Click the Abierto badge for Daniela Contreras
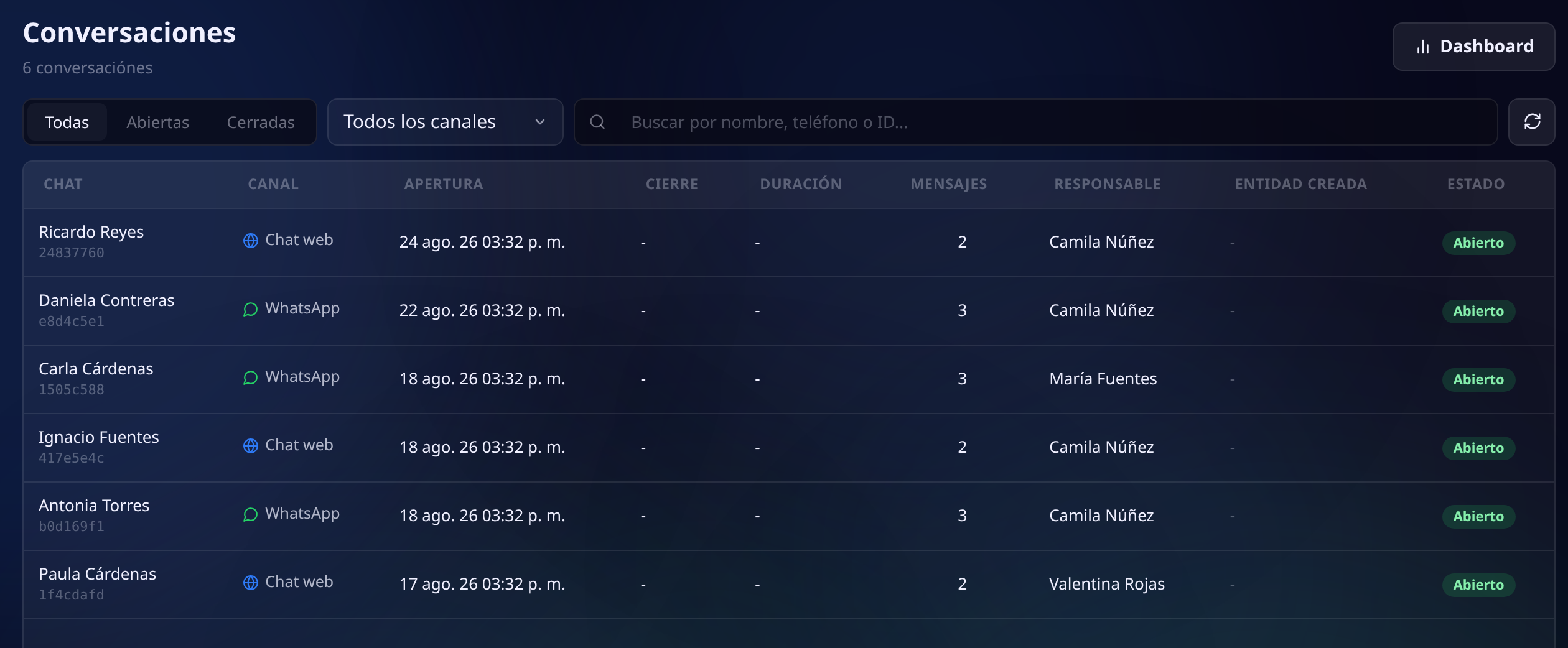This screenshot has width=1568, height=648. [1478, 311]
